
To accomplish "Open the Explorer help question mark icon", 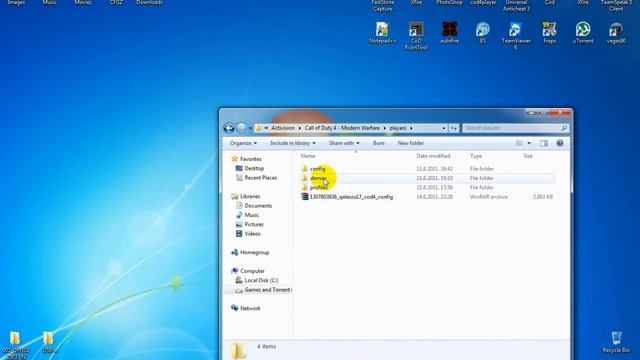I will pyautogui.click(x=560, y=143).
